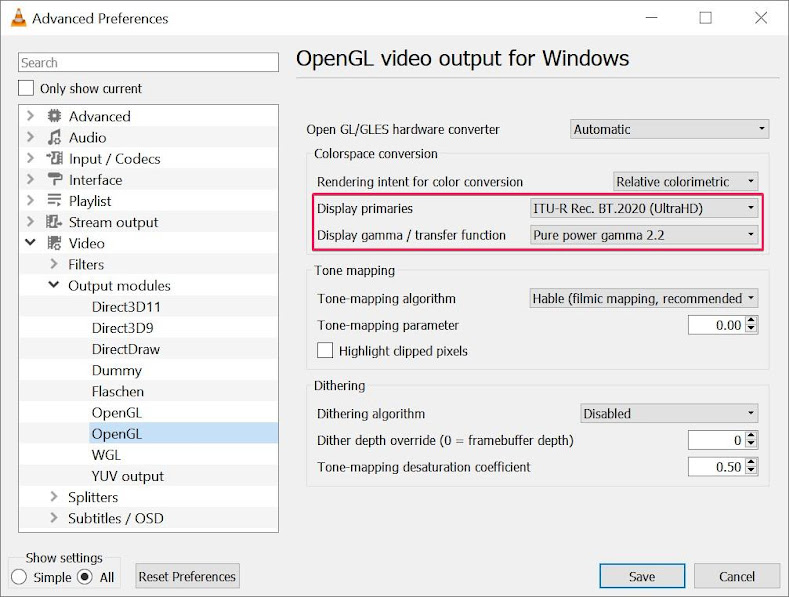Increase desaturation coefficient with up arrow
The height and width of the screenshot is (597, 789).
[751, 462]
